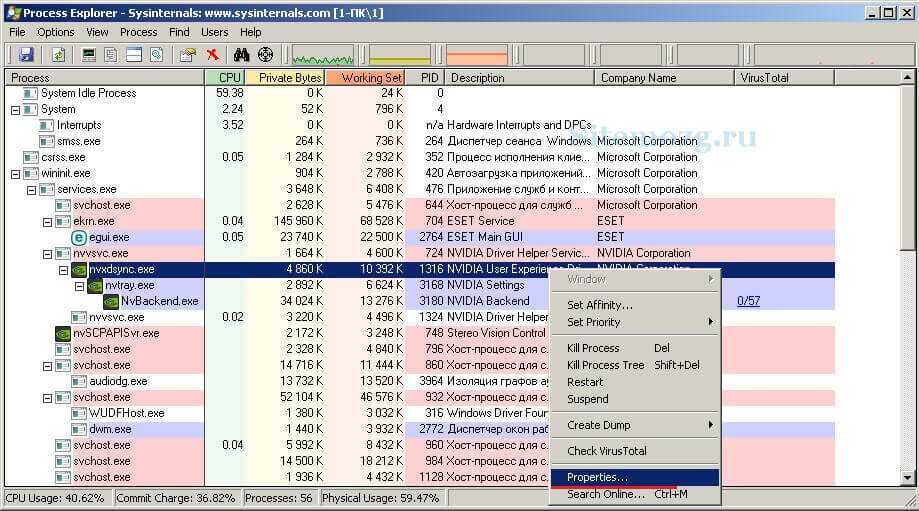
Task: Collapse the ekrn.exe tree node
Action: click(x=48, y=221)
